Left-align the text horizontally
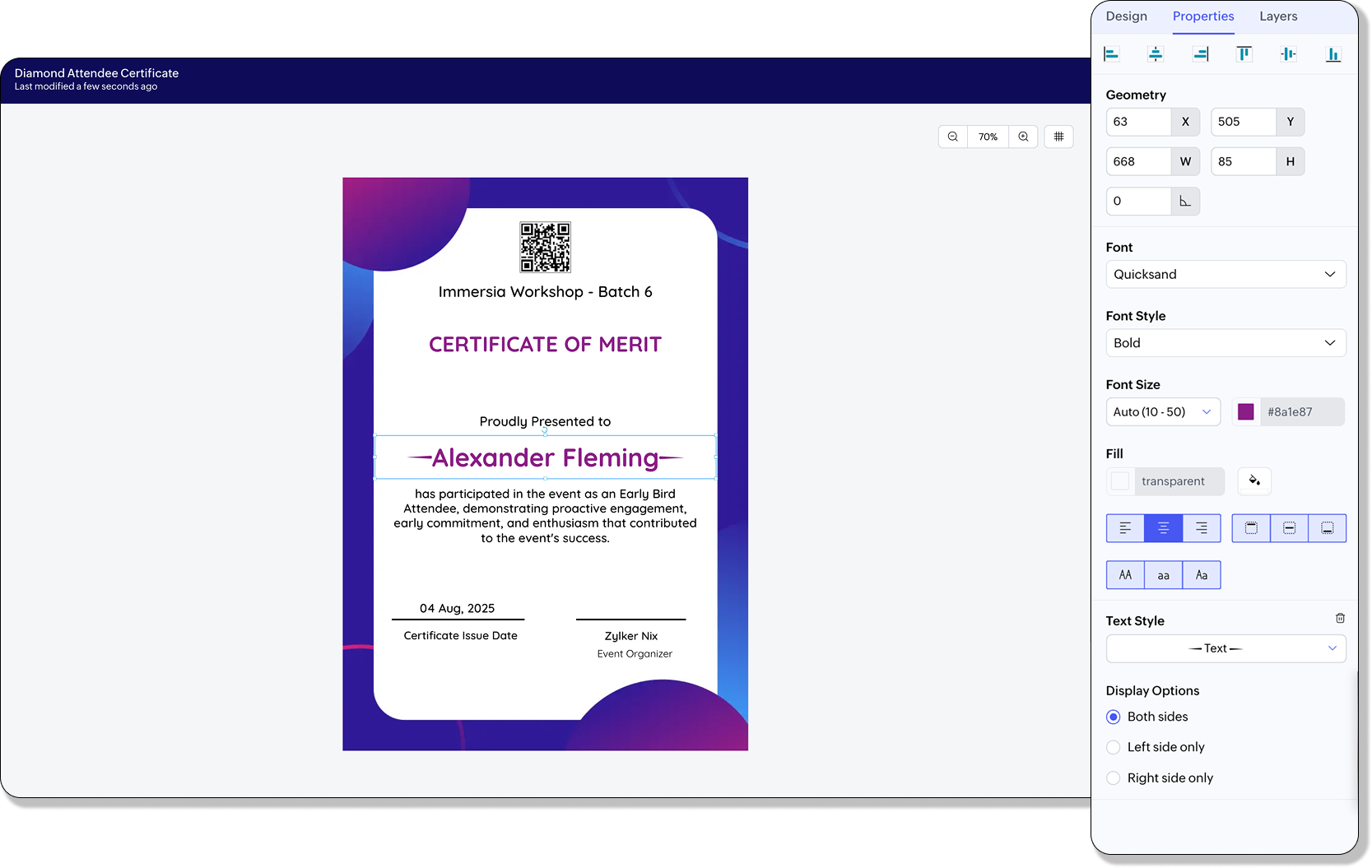This screenshot has width=1372, height=868. point(1125,528)
